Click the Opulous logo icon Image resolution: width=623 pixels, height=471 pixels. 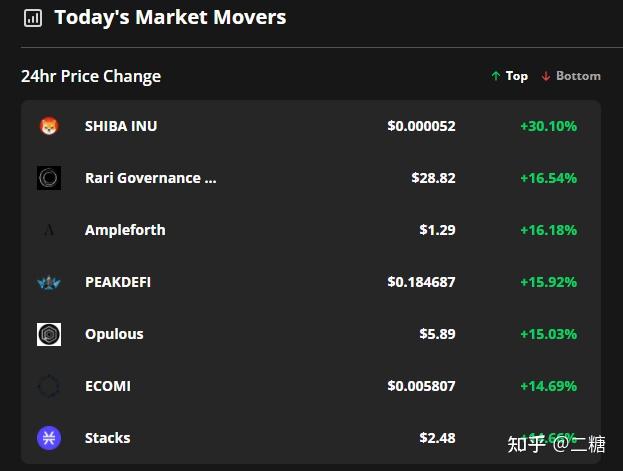click(x=49, y=334)
